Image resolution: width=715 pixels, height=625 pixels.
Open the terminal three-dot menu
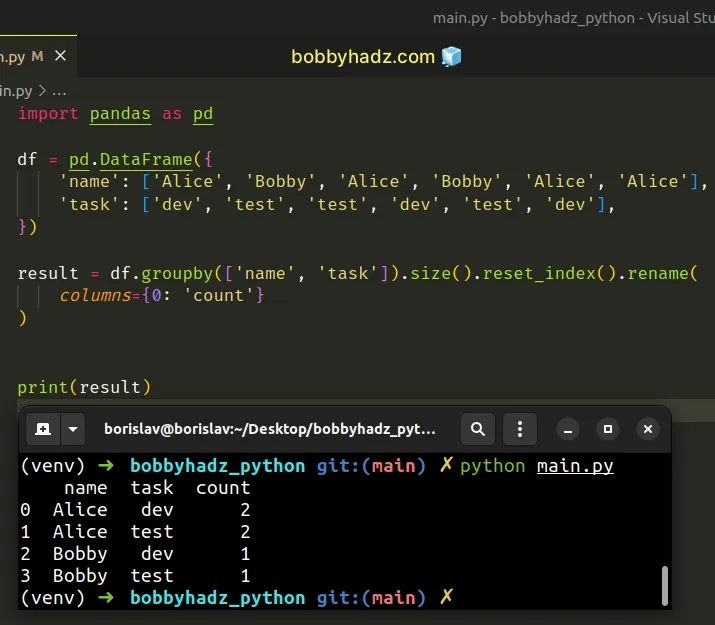pyautogui.click(x=520, y=429)
